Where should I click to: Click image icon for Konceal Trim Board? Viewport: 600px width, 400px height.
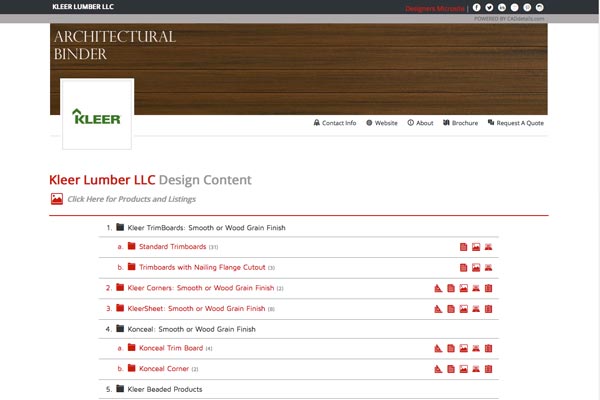click(463, 349)
